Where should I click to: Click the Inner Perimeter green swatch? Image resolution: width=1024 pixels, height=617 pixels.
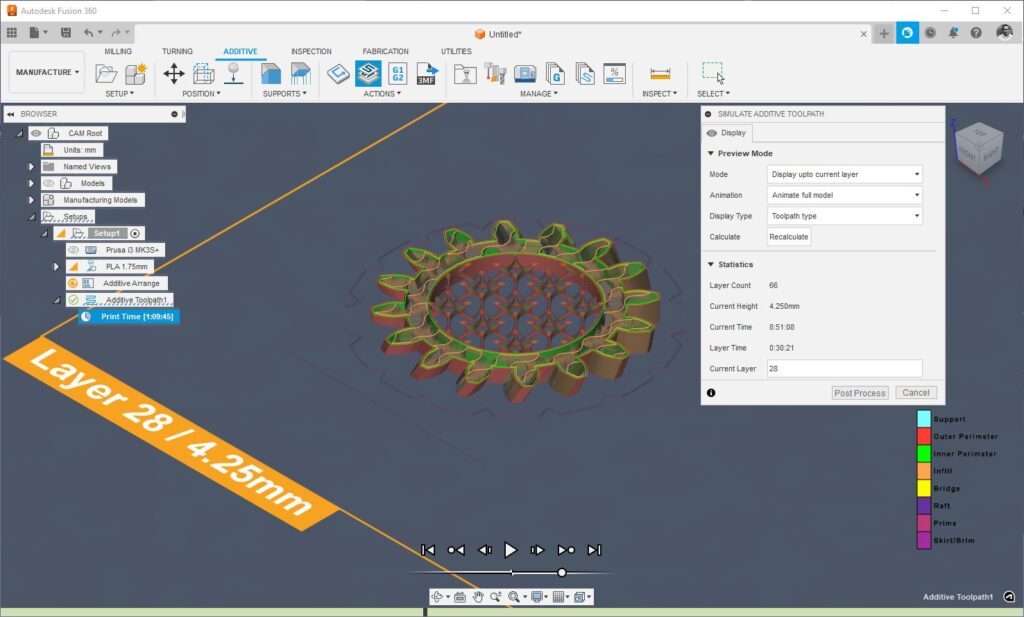point(924,453)
